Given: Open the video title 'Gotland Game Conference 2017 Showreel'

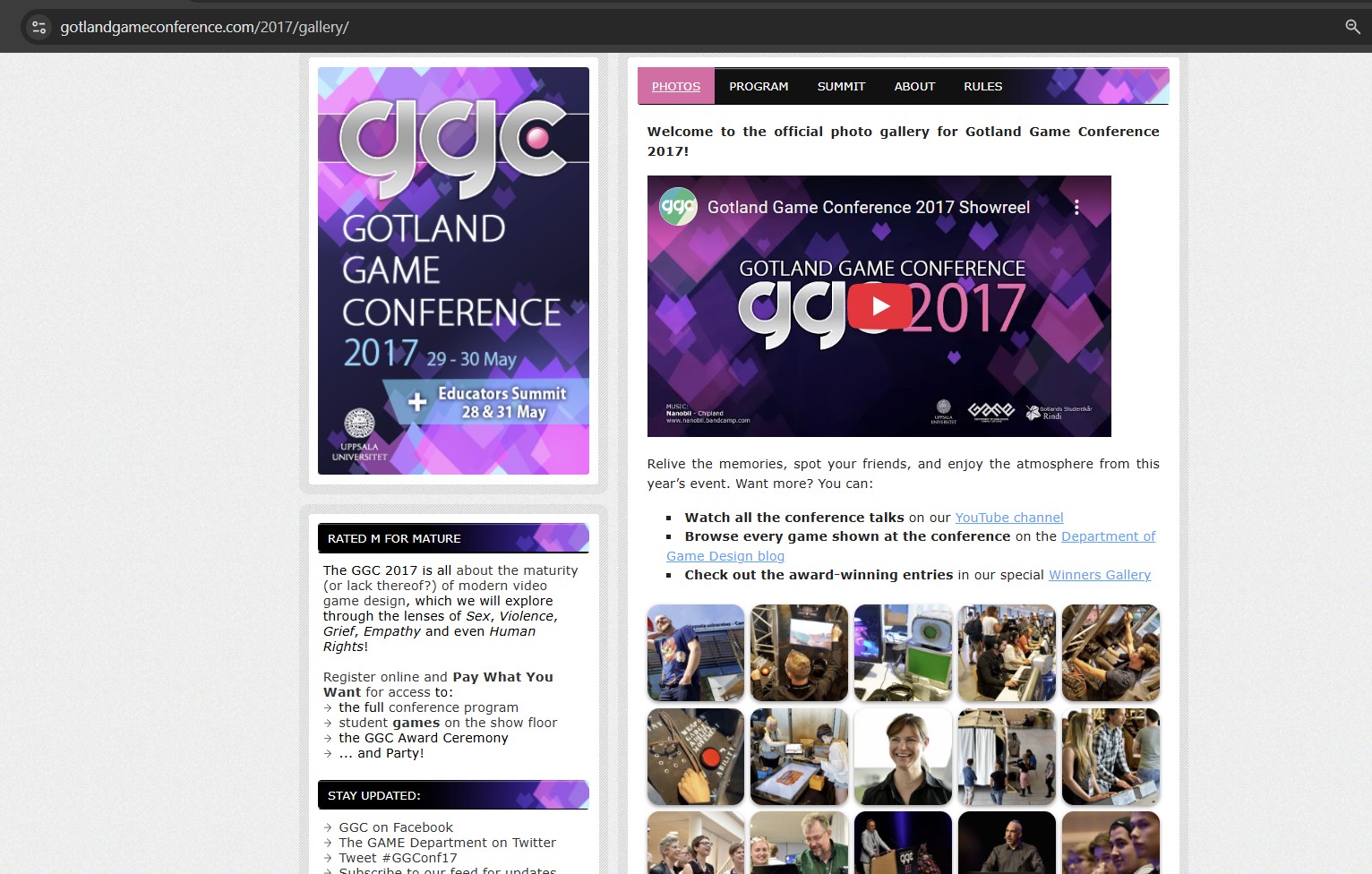Looking at the screenshot, I should point(869,207).
